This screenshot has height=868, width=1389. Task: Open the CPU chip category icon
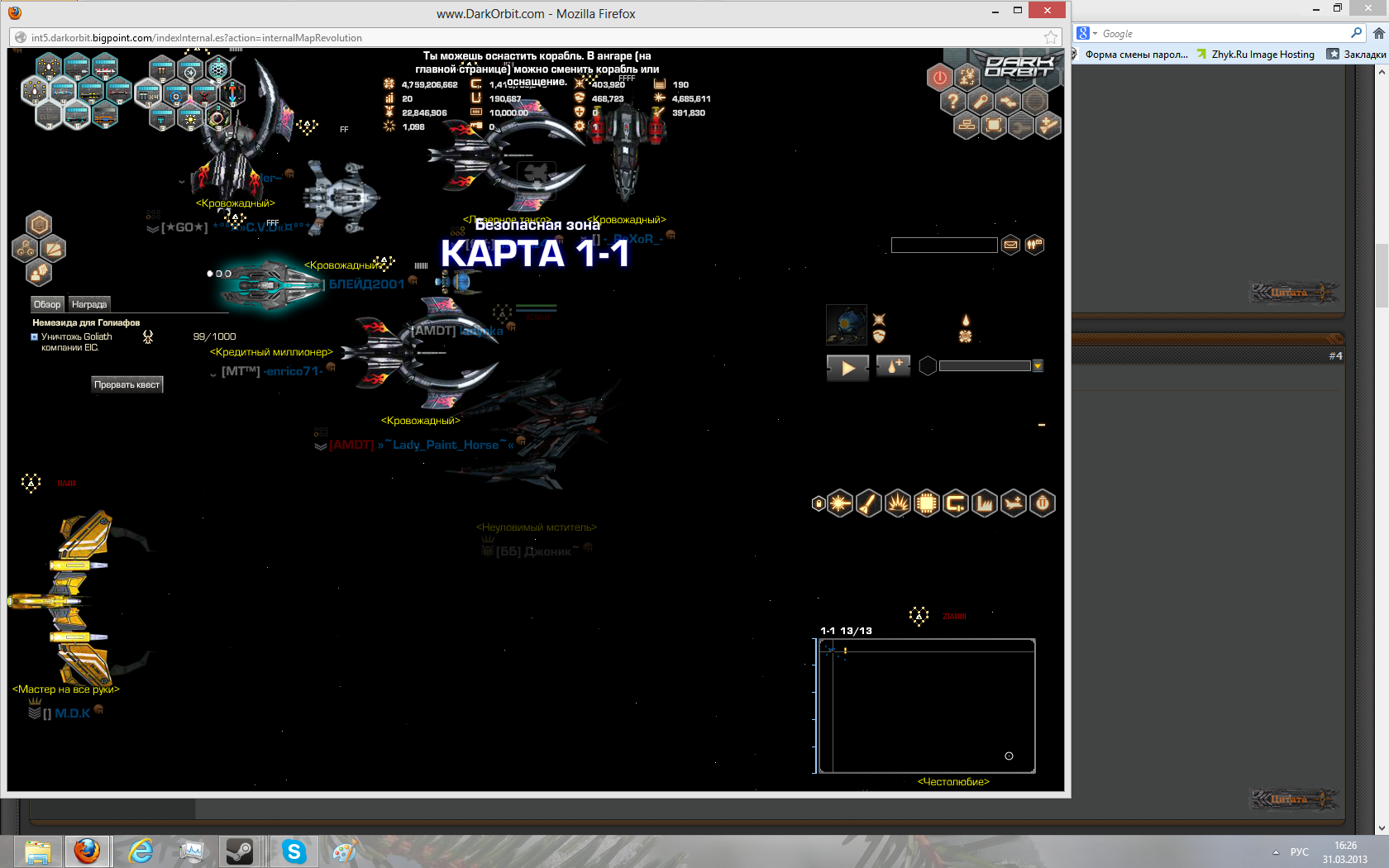pos(927,503)
